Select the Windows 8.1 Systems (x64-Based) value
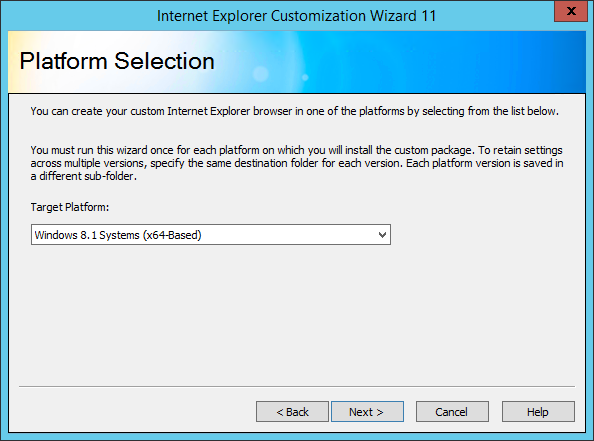This screenshot has height=441, width=594. tap(118, 235)
